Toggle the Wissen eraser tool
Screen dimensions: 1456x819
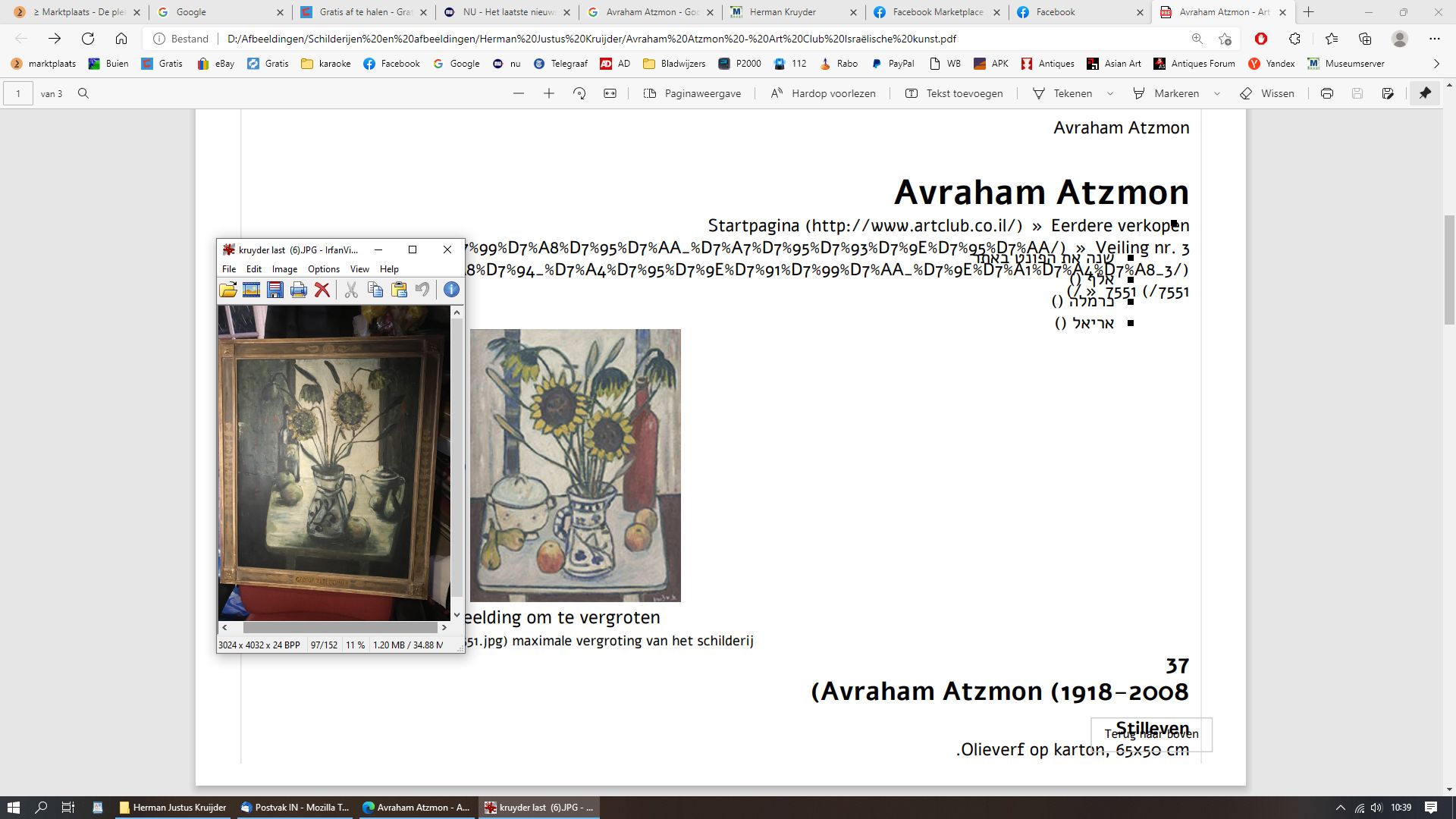(1267, 93)
